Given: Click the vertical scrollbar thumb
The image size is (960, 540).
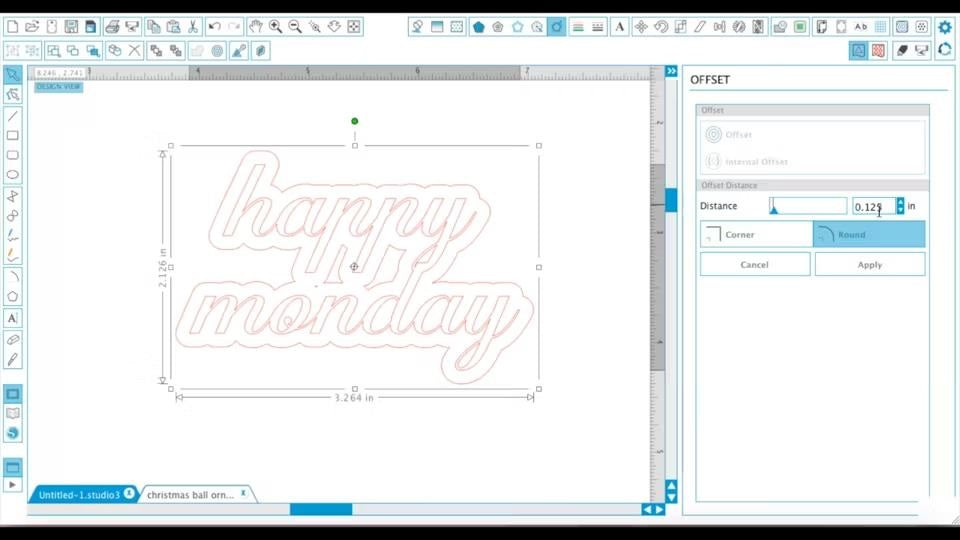Looking at the screenshot, I should pos(671,200).
